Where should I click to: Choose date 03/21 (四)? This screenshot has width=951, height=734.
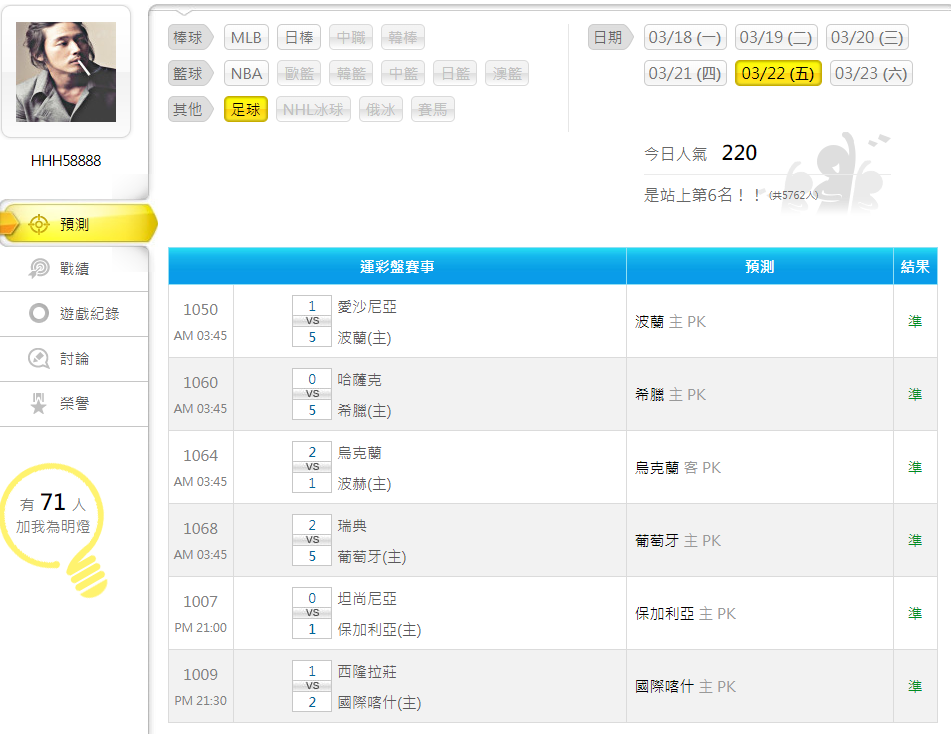coord(685,73)
